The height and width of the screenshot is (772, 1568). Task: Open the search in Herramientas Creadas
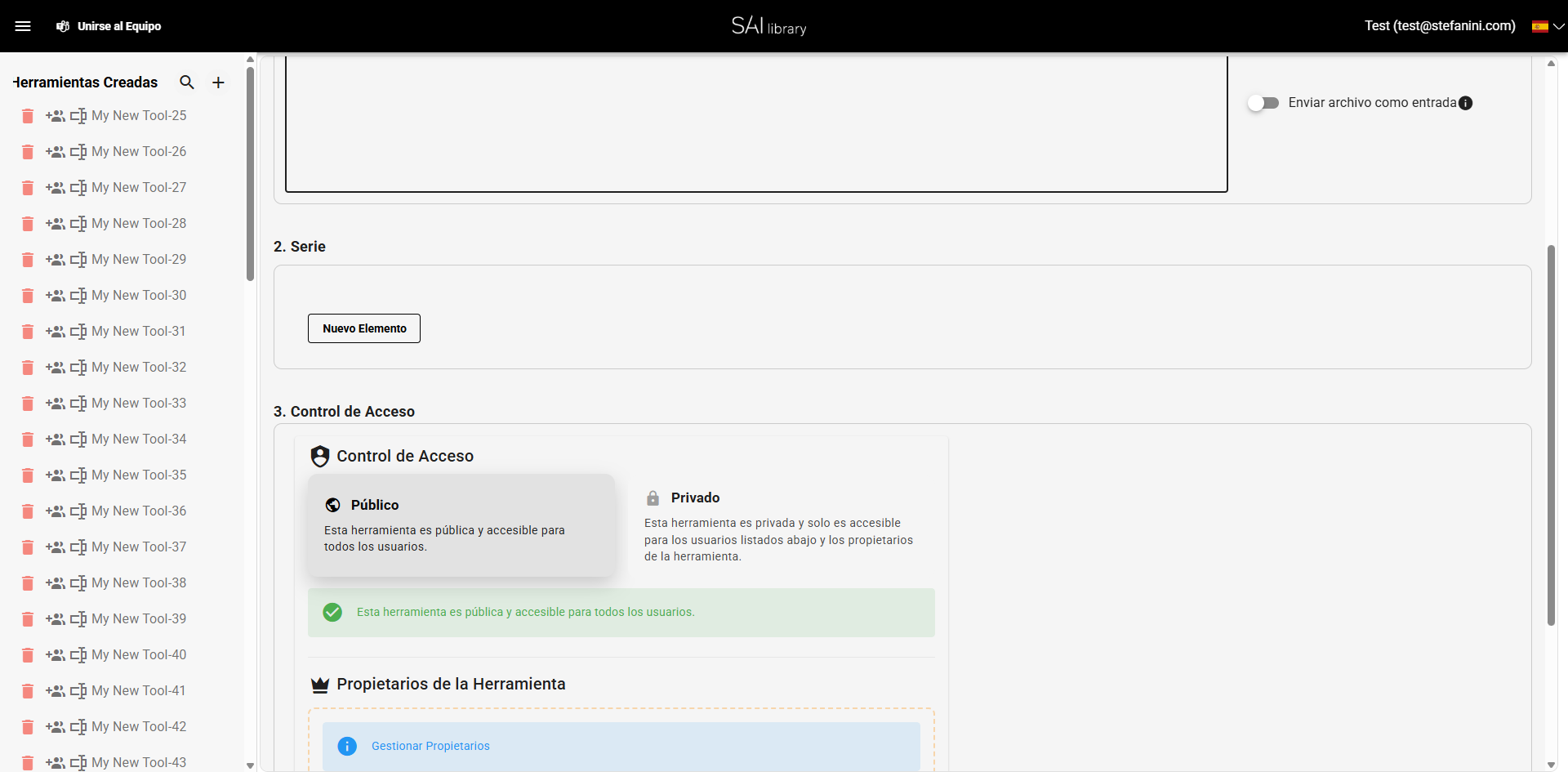pos(187,82)
